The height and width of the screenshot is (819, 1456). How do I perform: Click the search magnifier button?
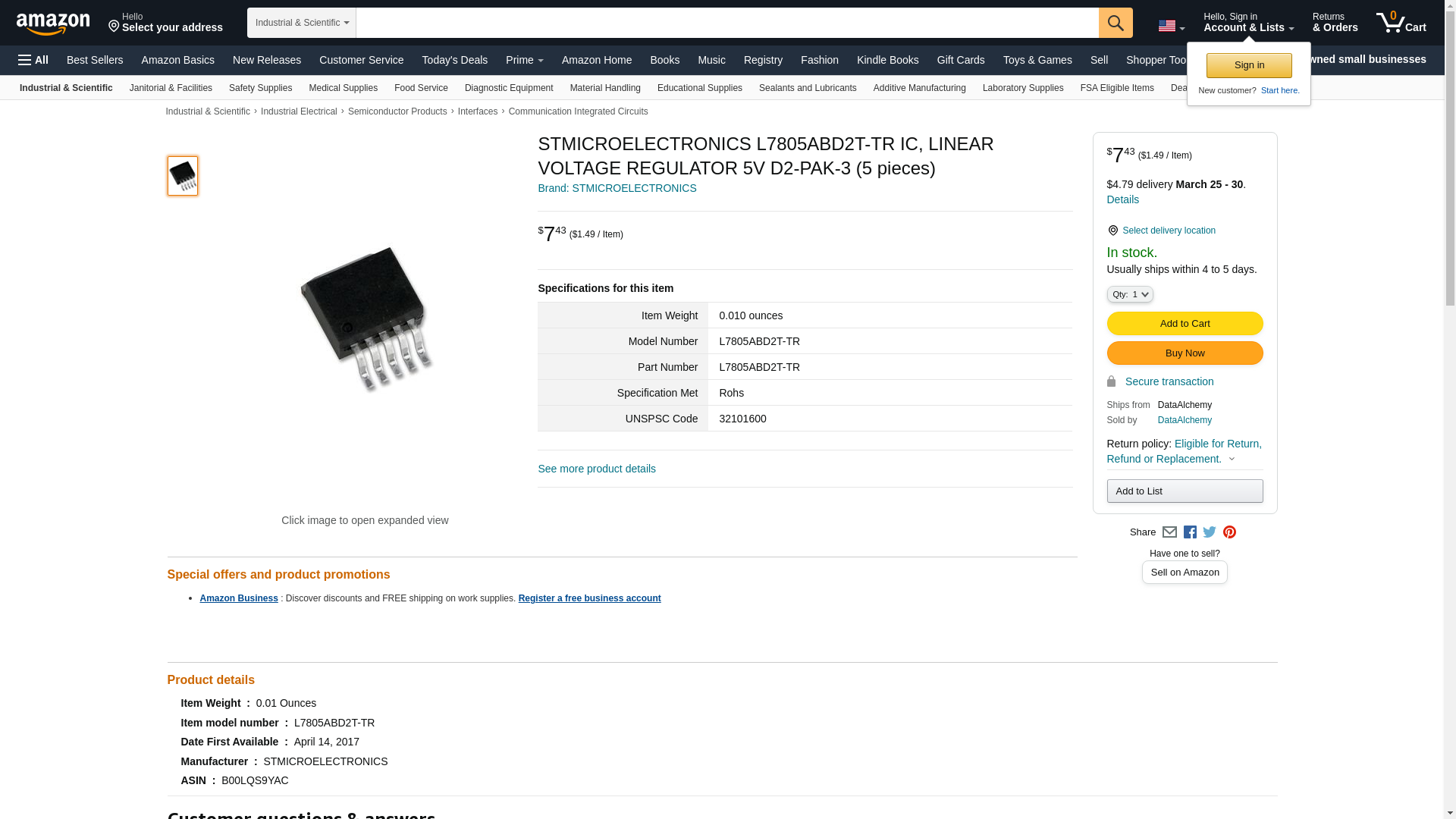coord(1116,23)
